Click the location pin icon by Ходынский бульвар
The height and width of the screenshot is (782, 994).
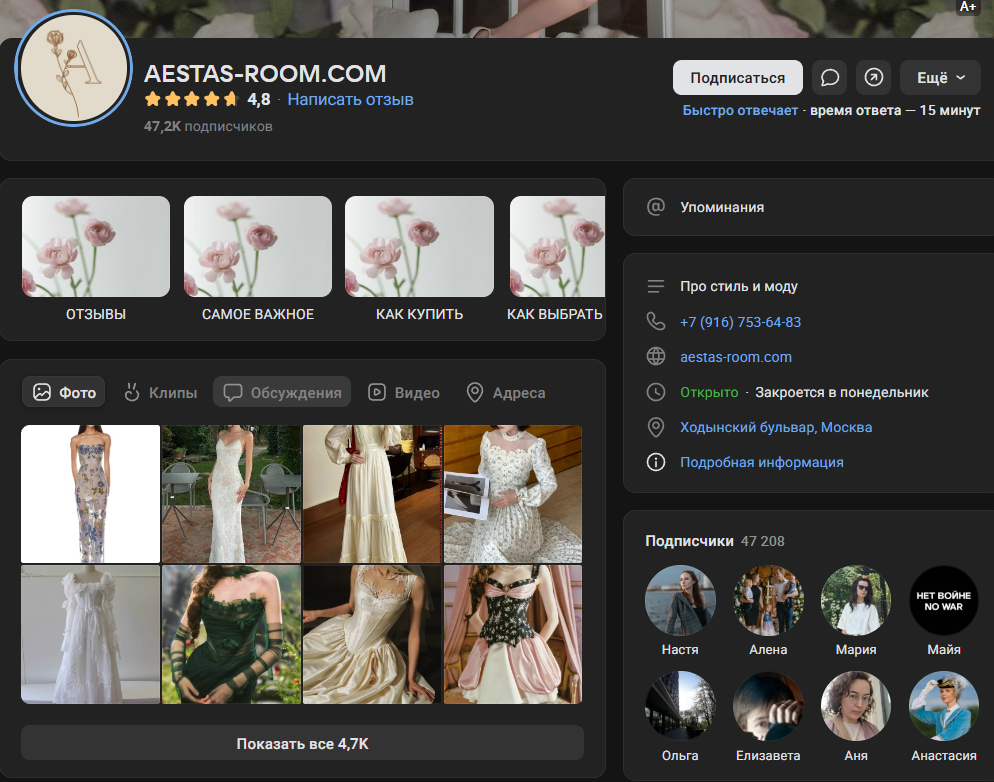656,427
